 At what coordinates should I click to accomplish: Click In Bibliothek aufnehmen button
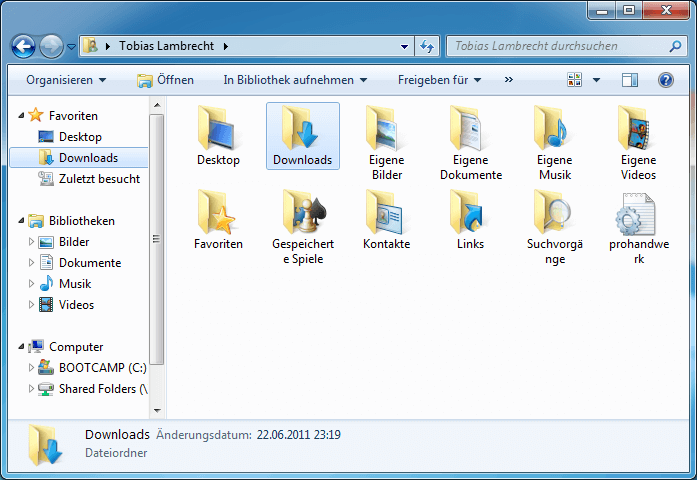coord(295,80)
